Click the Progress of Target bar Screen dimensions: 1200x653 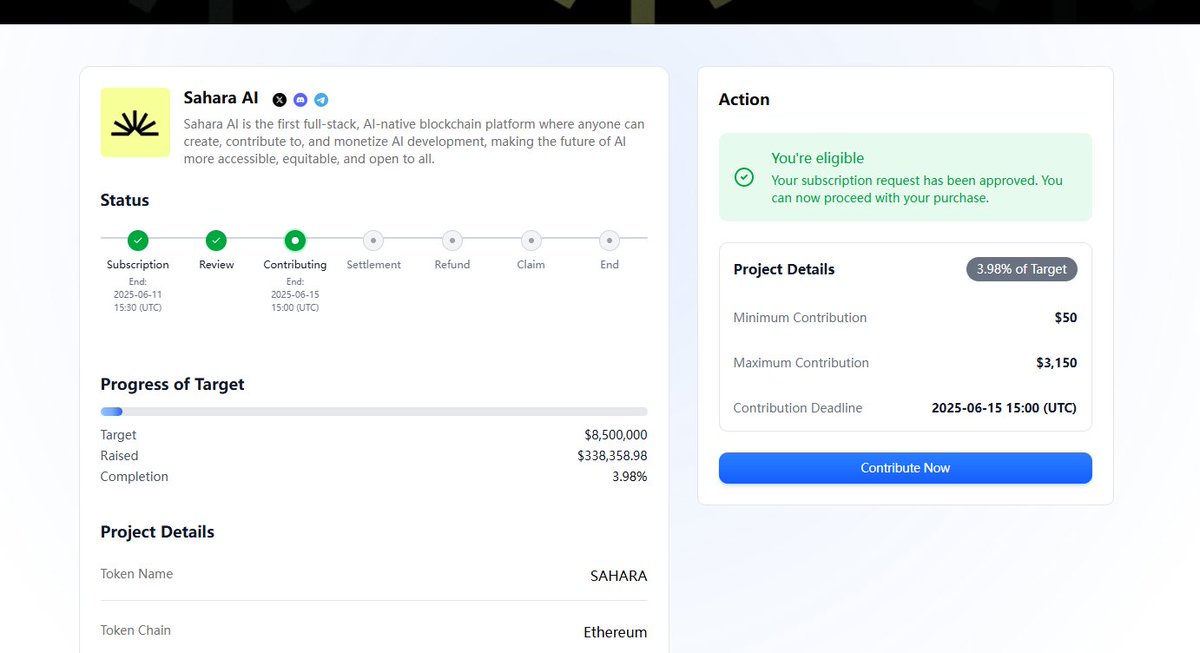coord(374,411)
